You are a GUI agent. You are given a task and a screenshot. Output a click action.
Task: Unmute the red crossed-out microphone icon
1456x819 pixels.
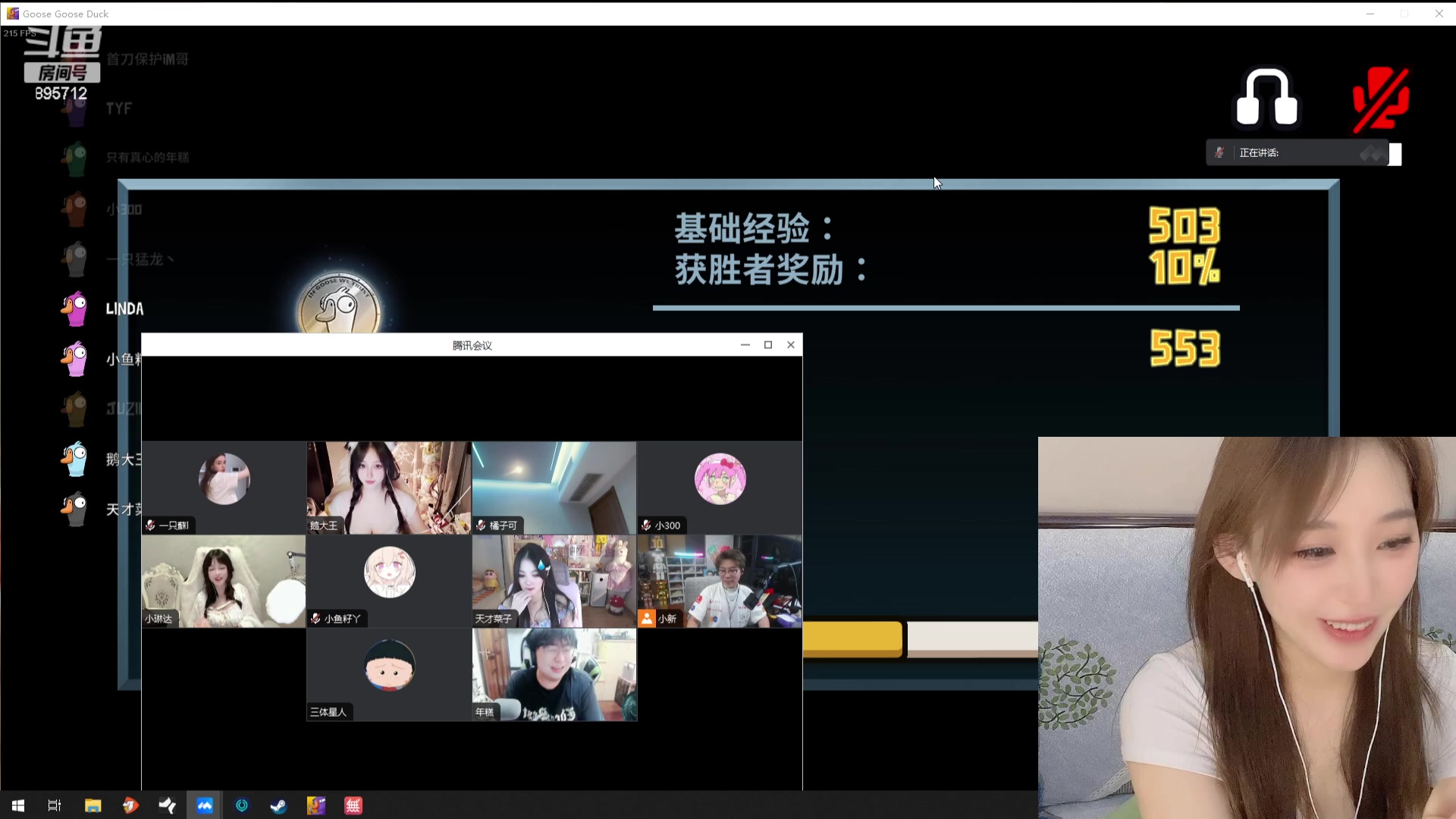[1380, 99]
